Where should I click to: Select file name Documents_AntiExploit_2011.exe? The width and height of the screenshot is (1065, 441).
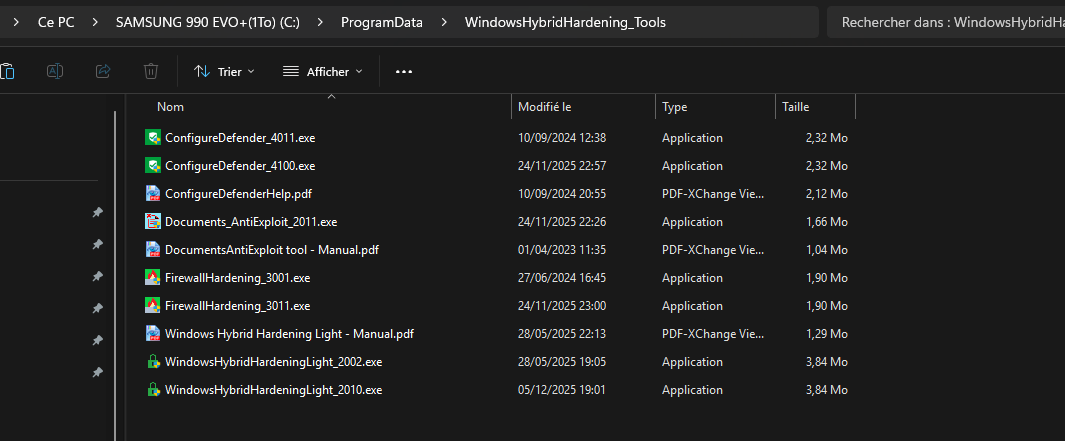coord(251,222)
